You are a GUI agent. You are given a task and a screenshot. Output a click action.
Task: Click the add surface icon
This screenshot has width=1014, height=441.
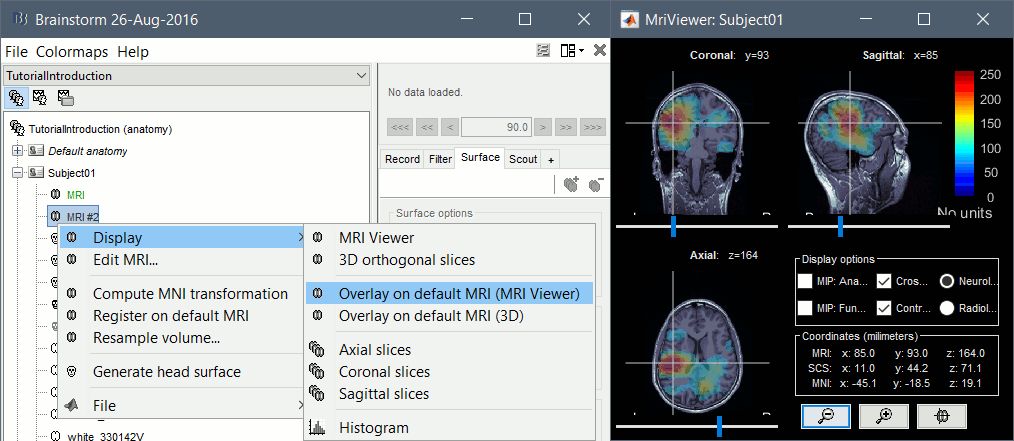(x=571, y=184)
